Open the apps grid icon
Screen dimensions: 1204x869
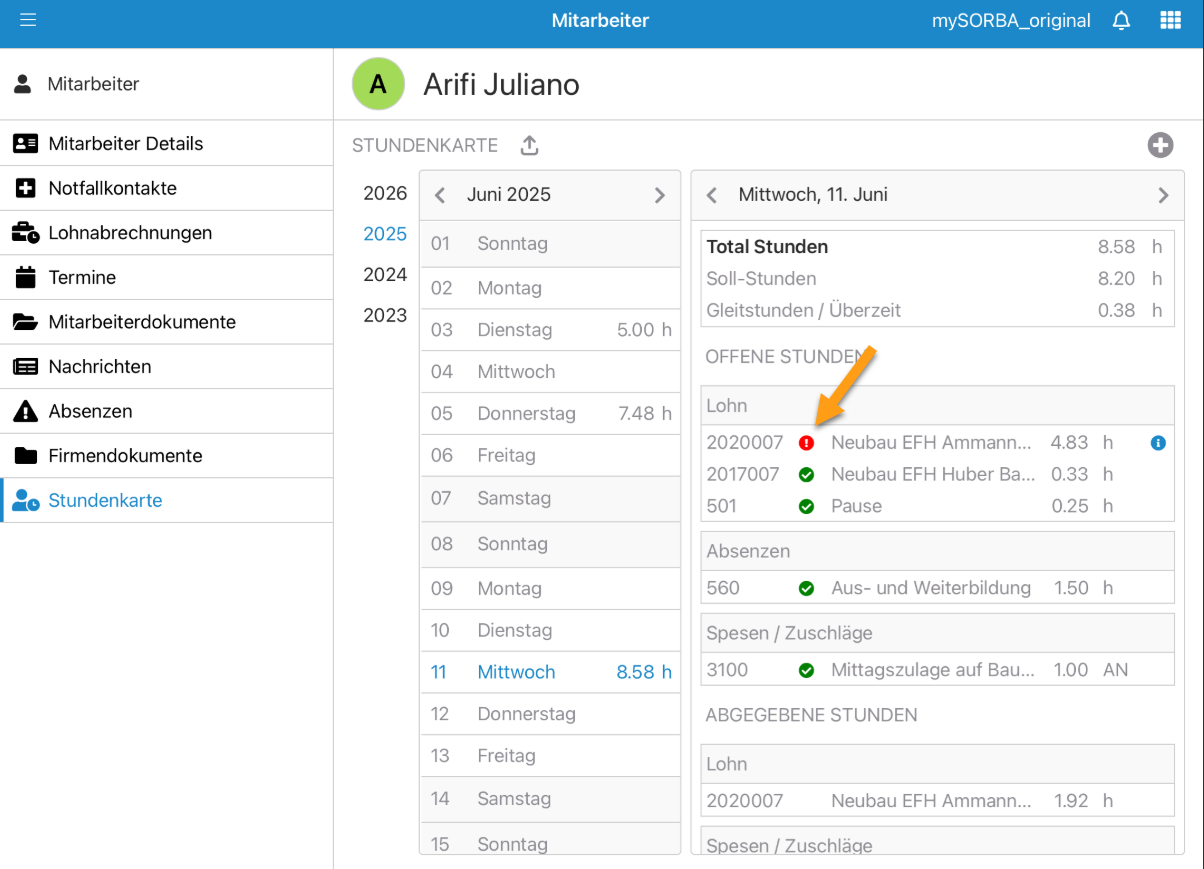(x=1169, y=20)
